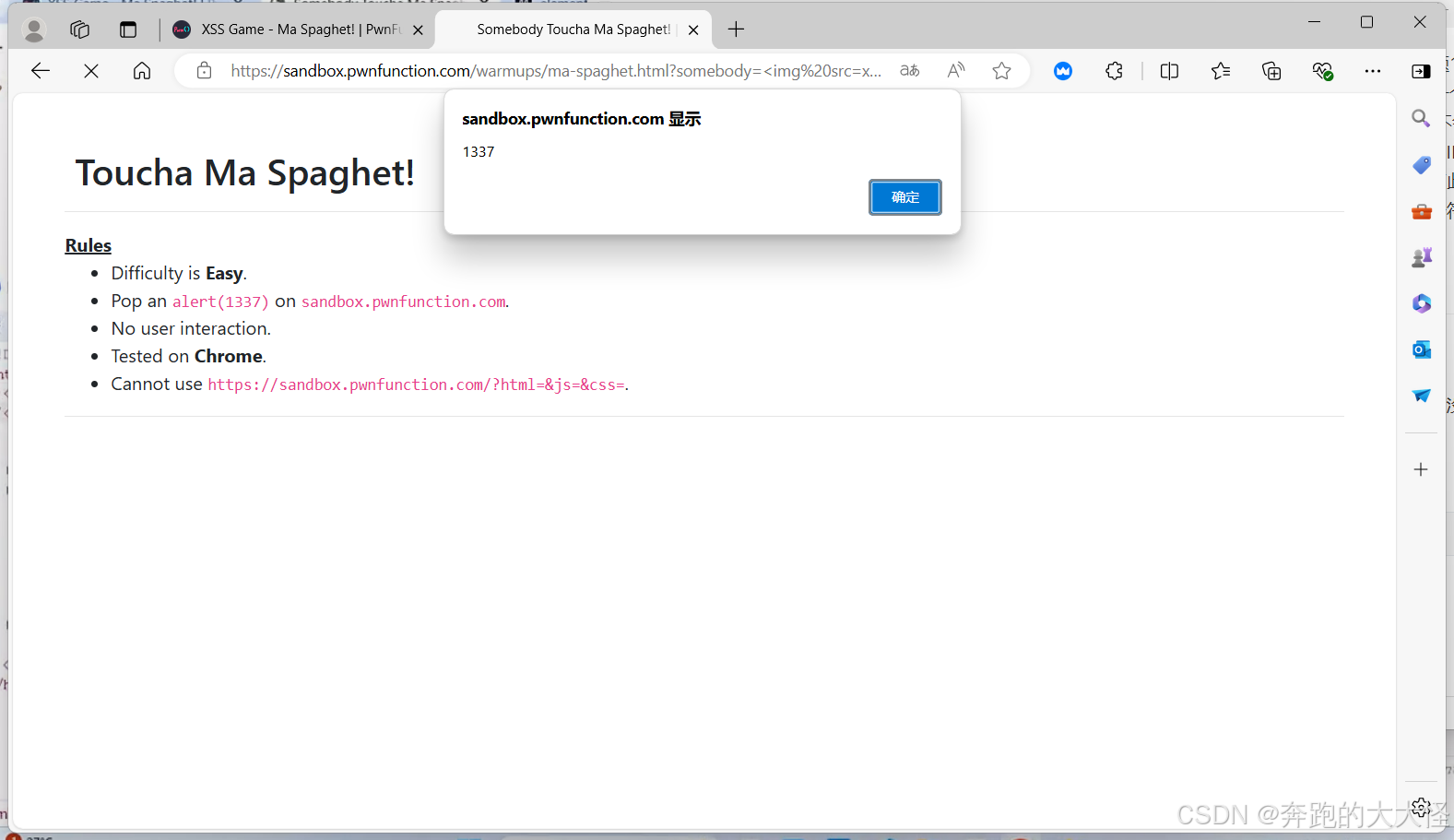Image resolution: width=1454 pixels, height=840 pixels.
Task: Start Read Aloud
Action: coord(956,71)
